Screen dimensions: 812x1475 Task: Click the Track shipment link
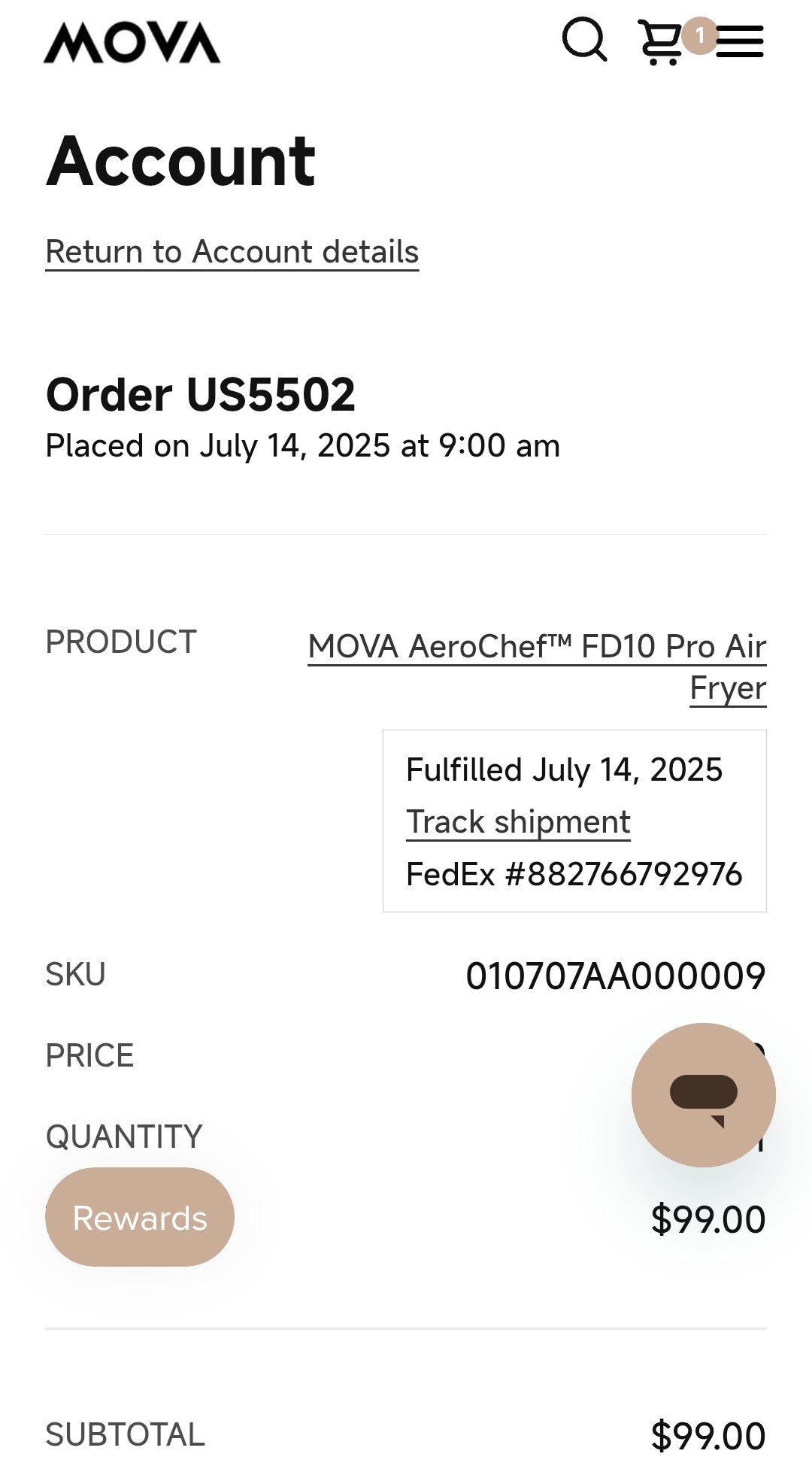coord(518,822)
